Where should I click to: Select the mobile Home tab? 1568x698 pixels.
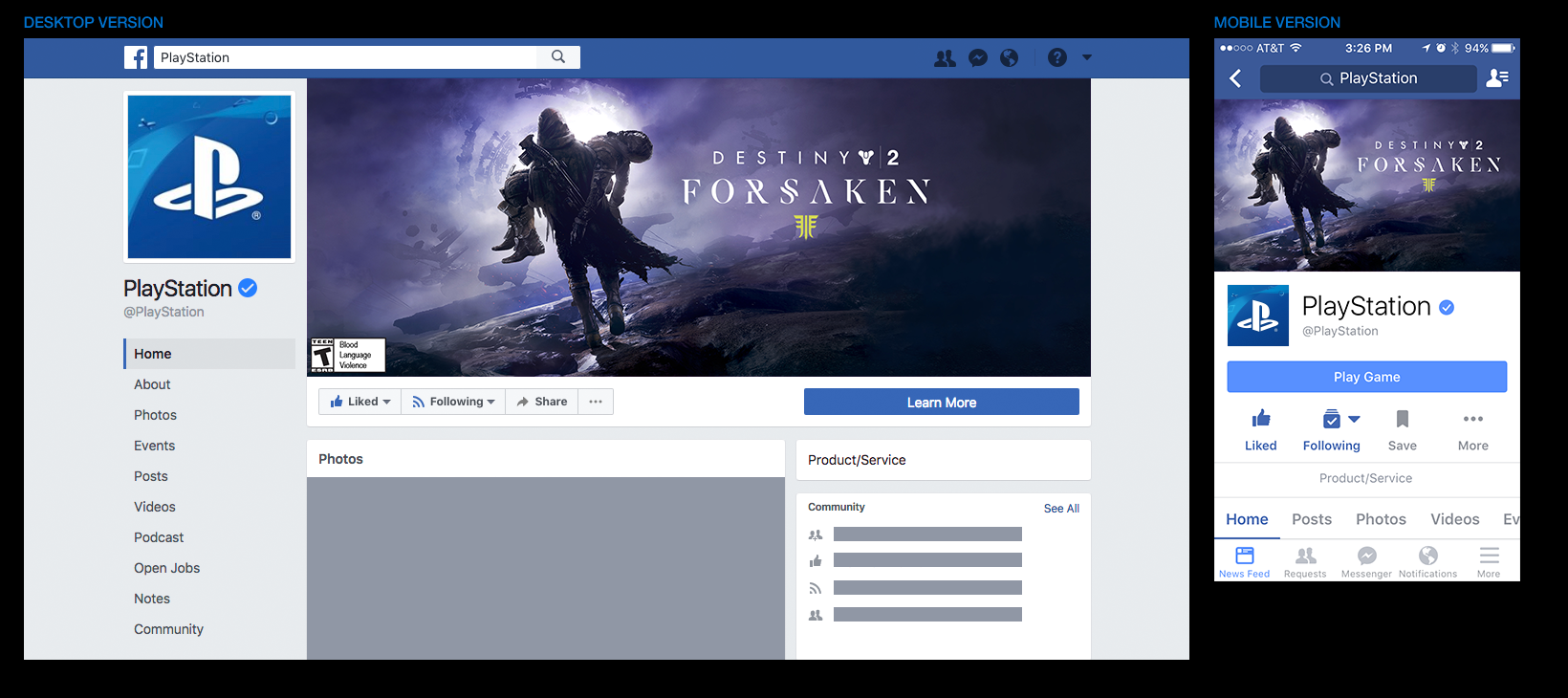(1247, 519)
